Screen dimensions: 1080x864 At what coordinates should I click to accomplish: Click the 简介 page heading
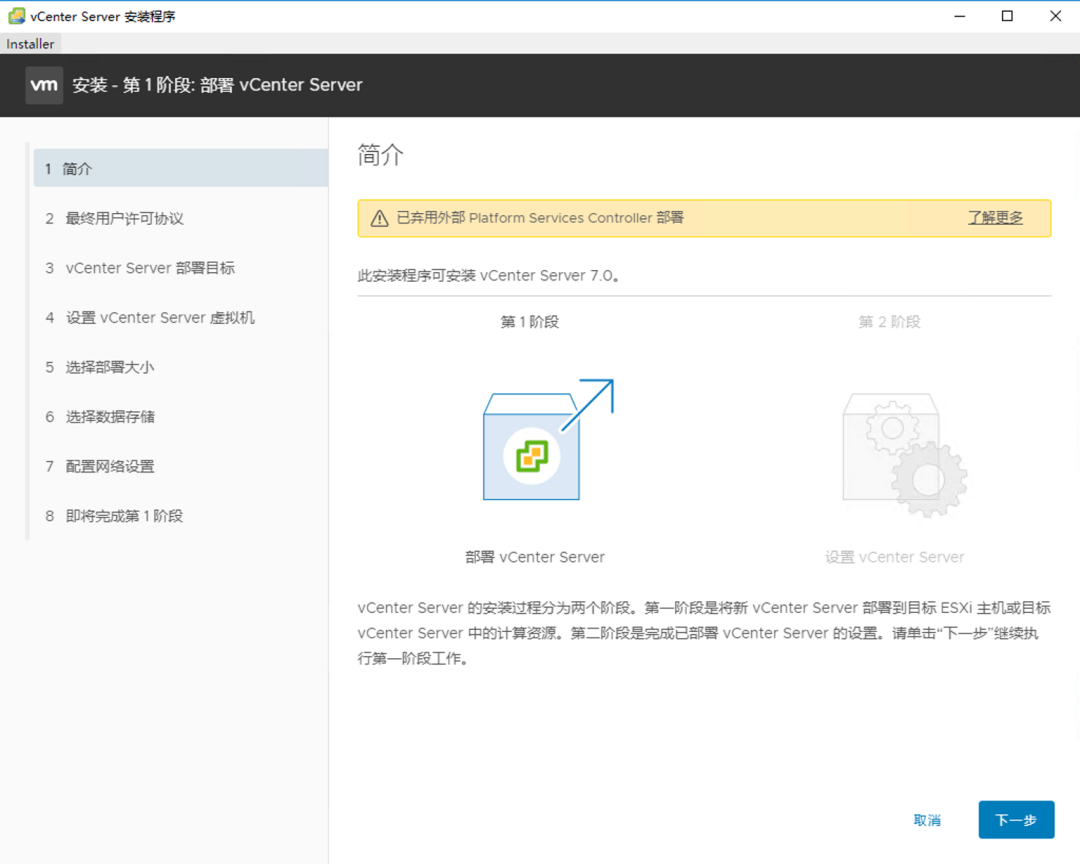click(x=380, y=155)
